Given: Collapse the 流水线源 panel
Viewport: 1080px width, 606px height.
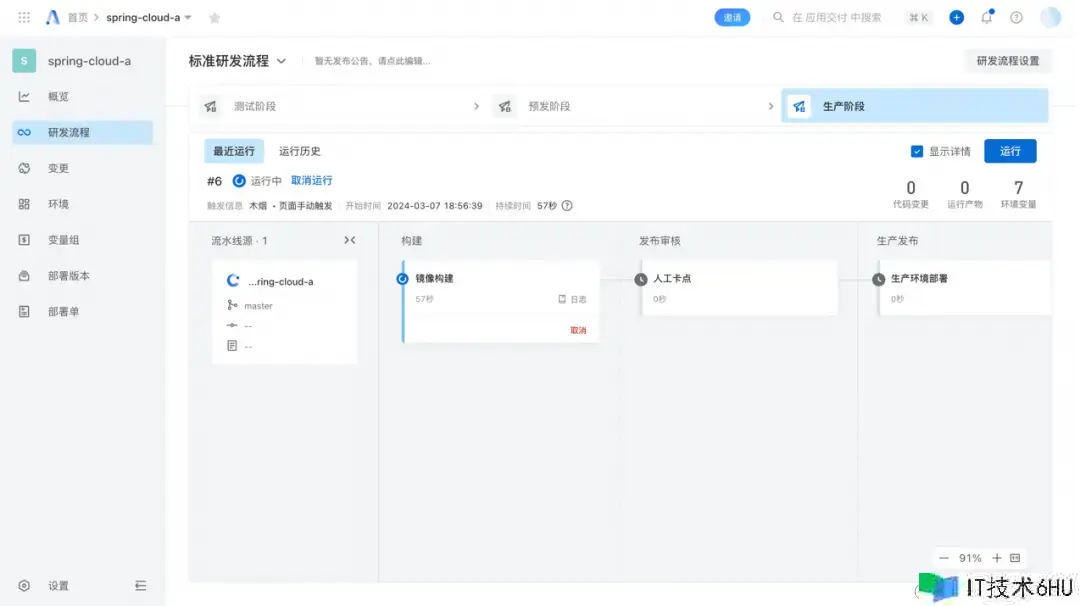Looking at the screenshot, I should pos(349,240).
